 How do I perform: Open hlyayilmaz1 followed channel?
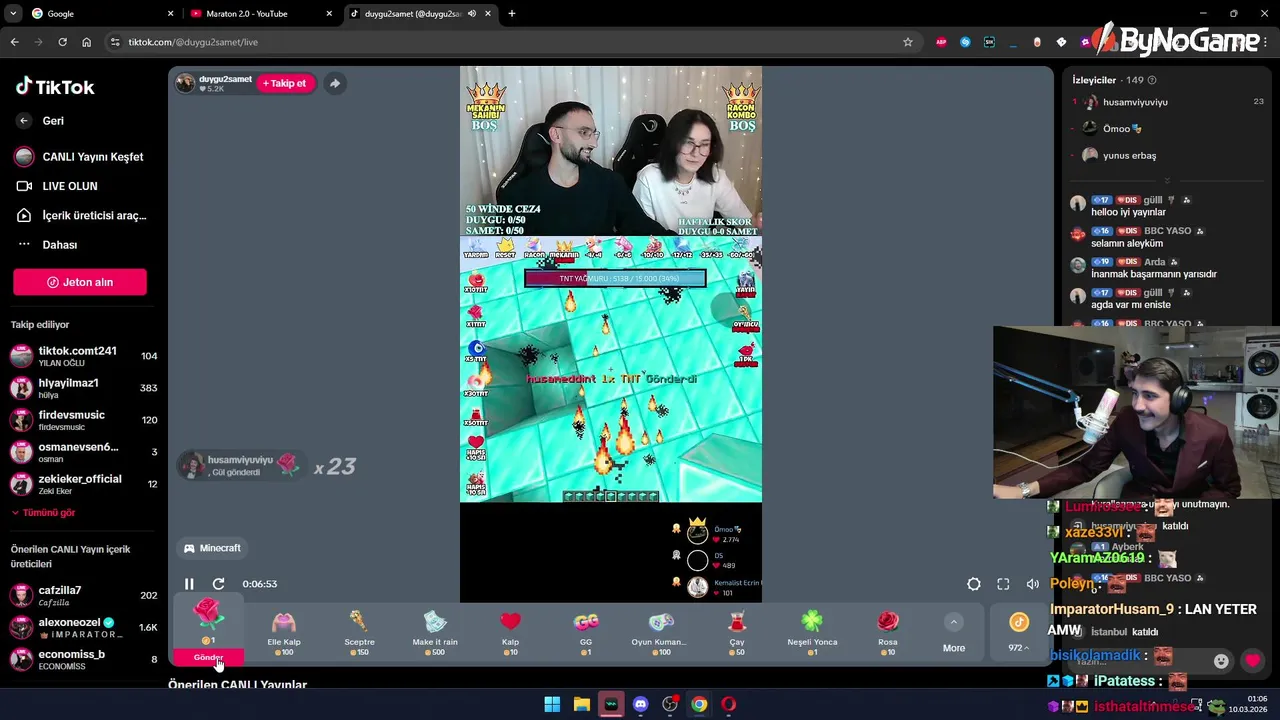[x=84, y=388]
